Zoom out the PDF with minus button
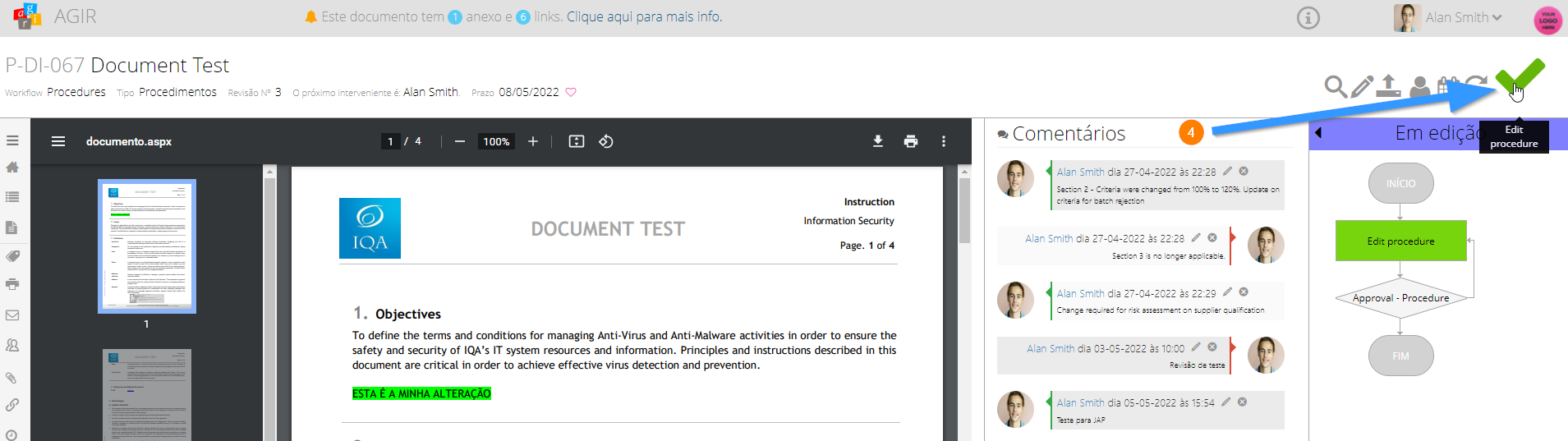 (x=460, y=141)
